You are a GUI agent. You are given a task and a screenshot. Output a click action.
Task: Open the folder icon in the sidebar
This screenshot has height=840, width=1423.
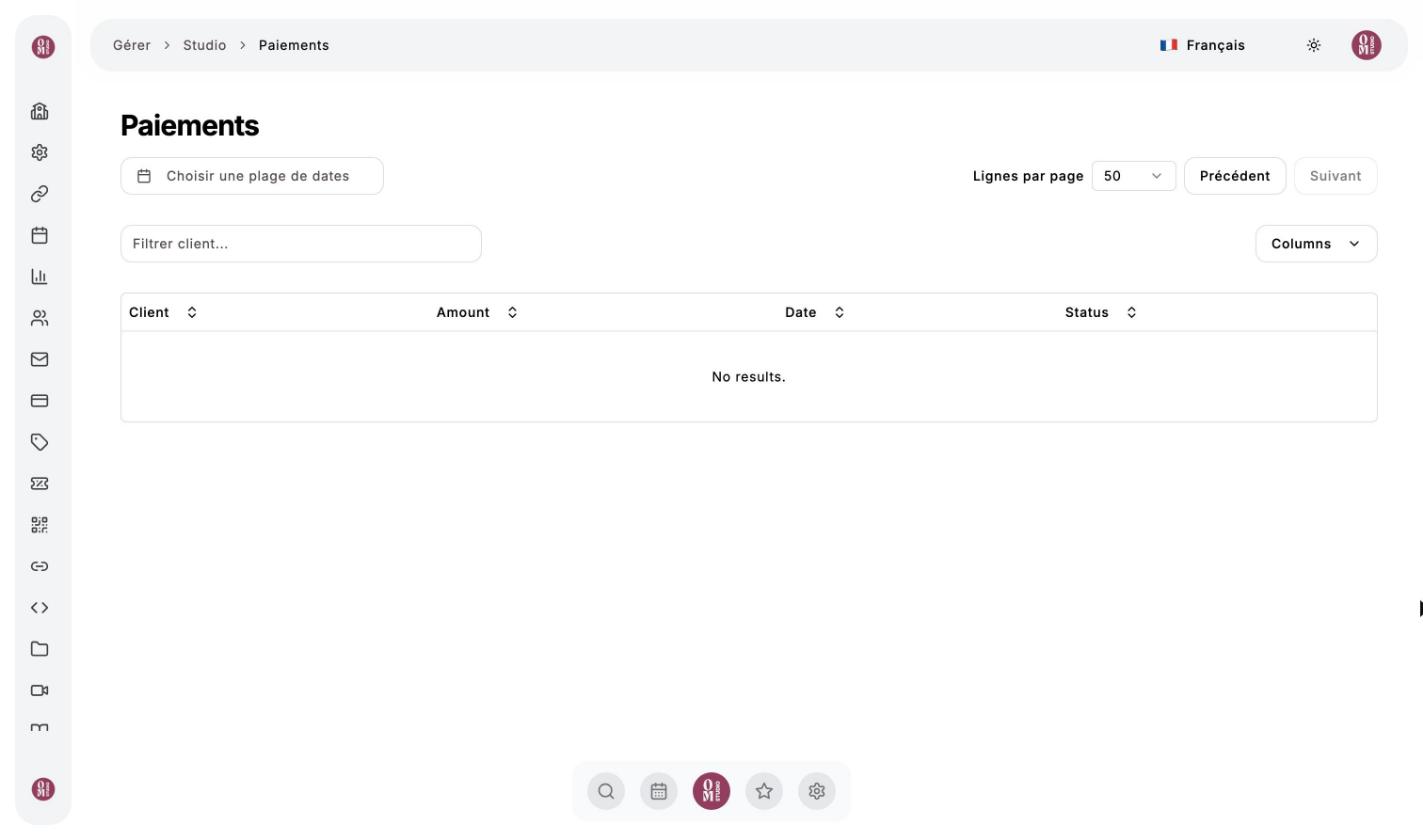pyautogui.click(x=40, y=649)
